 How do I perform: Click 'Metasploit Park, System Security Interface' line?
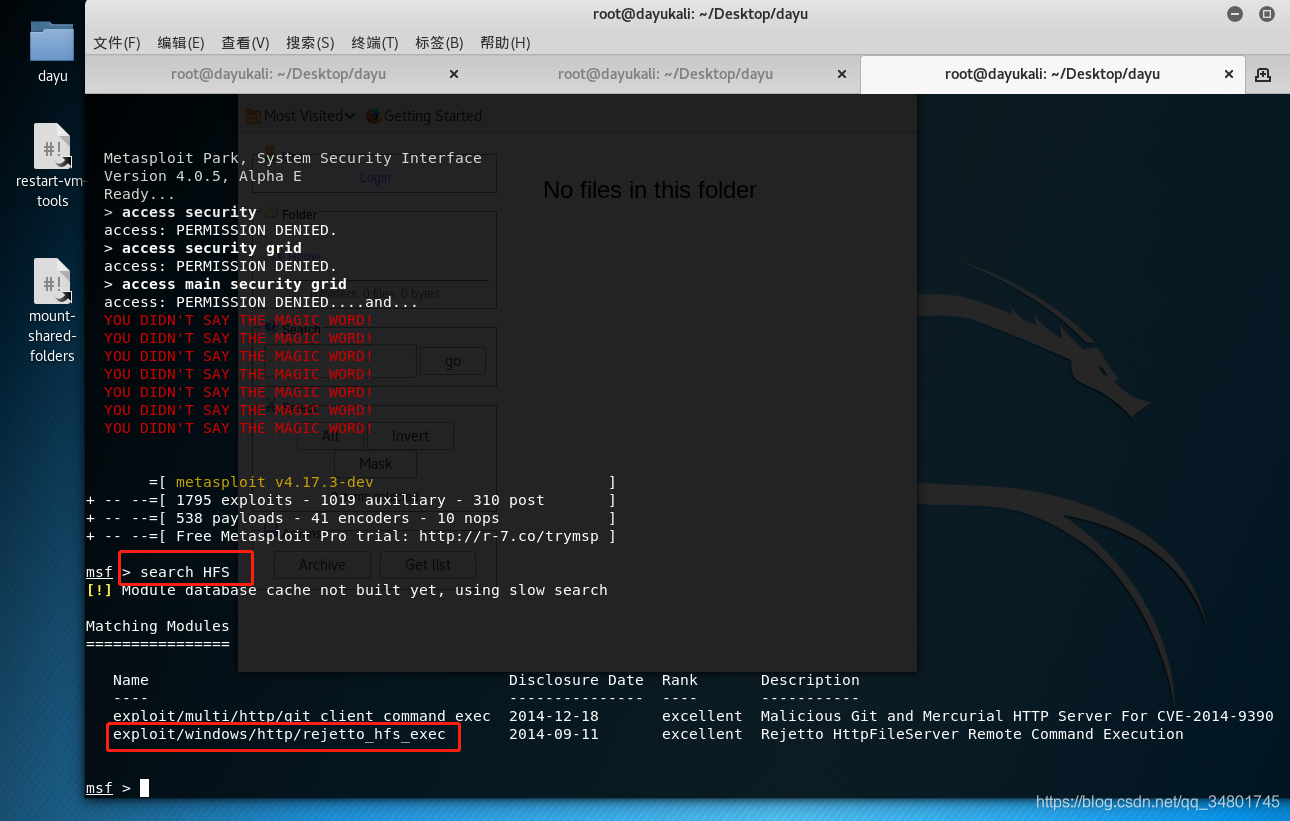(293, 158)
